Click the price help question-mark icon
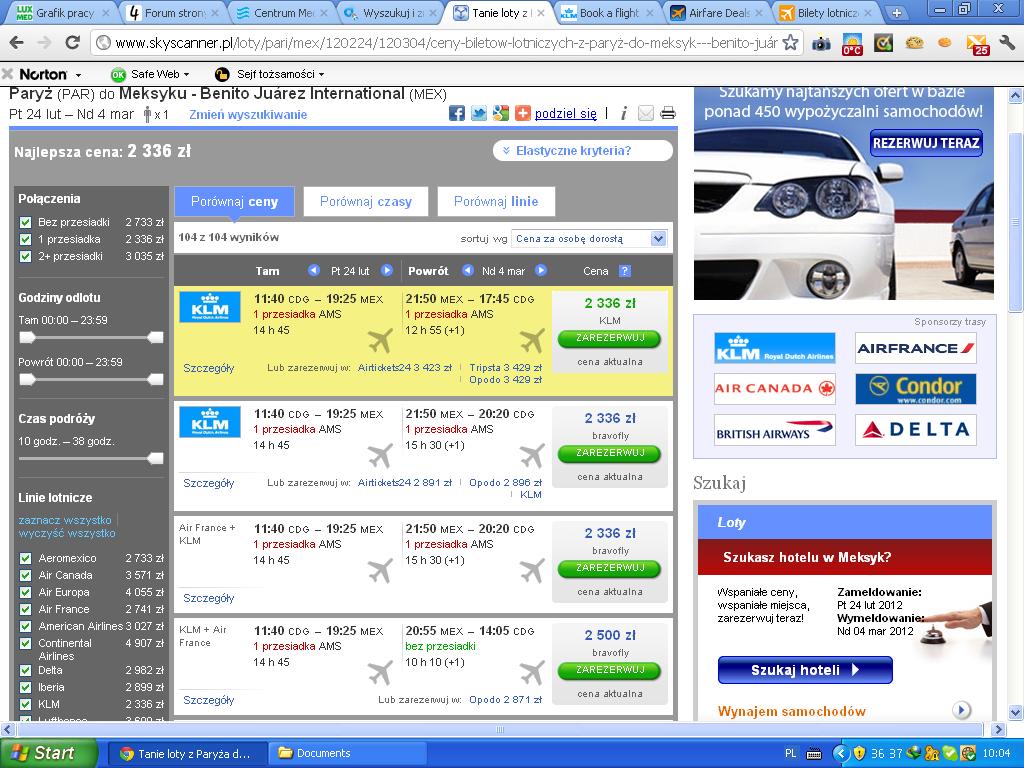The width and height of the screenshot is (1024, 768). pyautogui.click(x=625, y=271)
